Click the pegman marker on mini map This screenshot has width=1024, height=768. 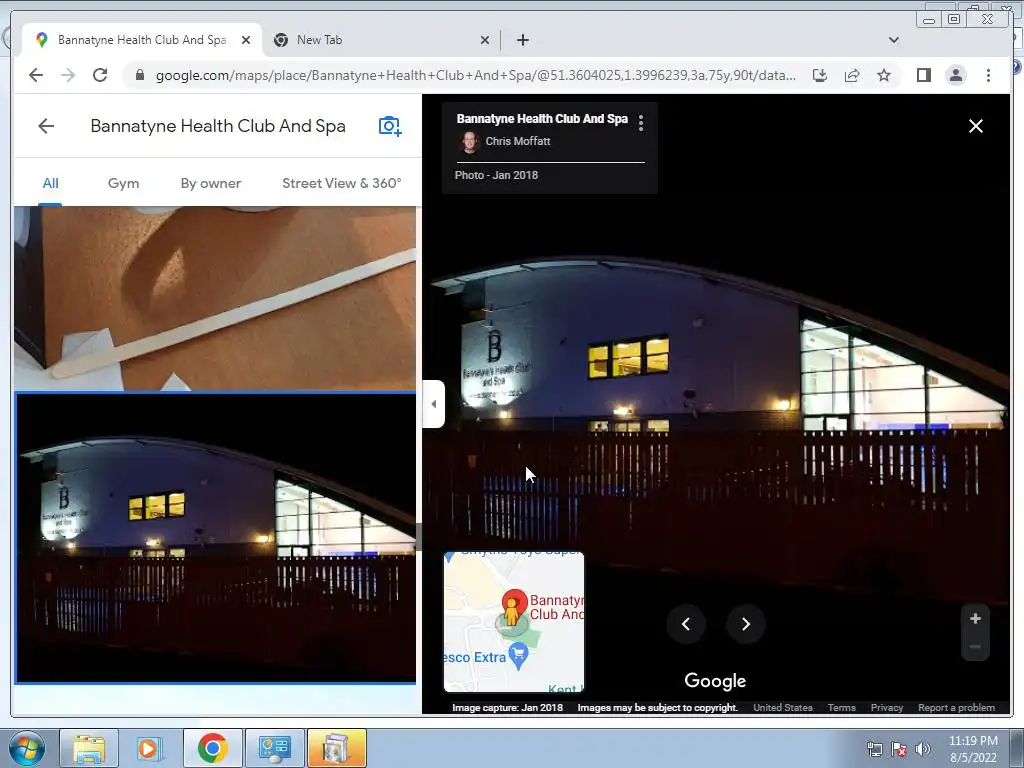point(512,613)
